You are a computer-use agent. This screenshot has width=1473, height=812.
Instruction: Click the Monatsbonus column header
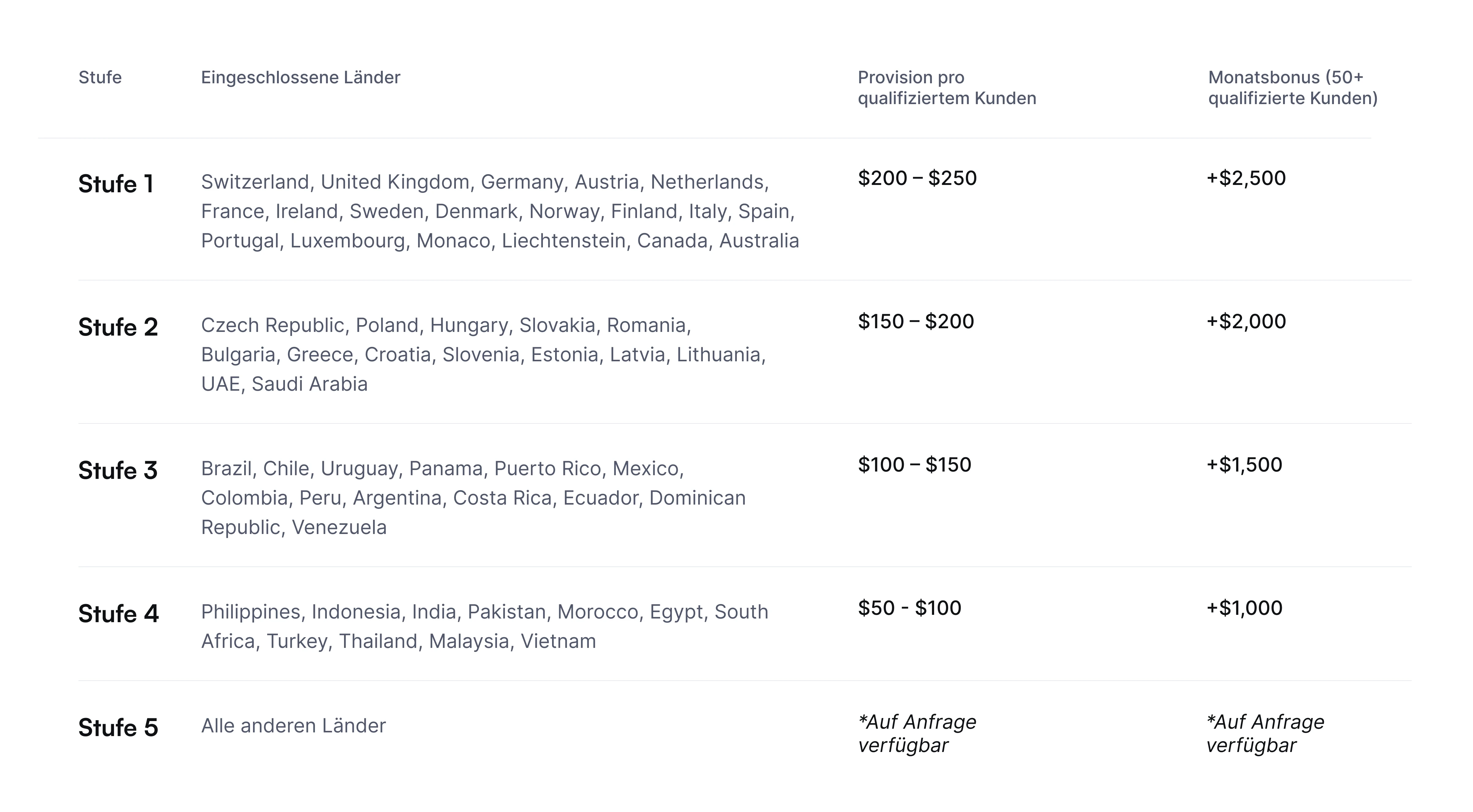tap(1293, 88)
